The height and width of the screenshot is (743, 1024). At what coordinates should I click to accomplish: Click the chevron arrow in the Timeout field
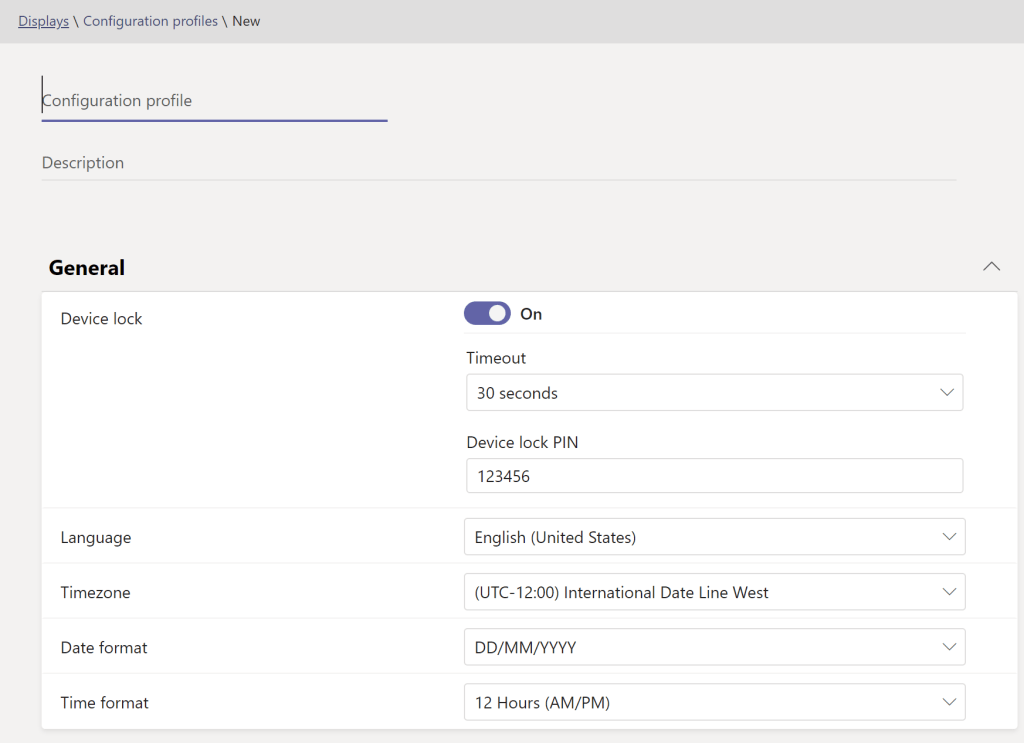point(947,393)
